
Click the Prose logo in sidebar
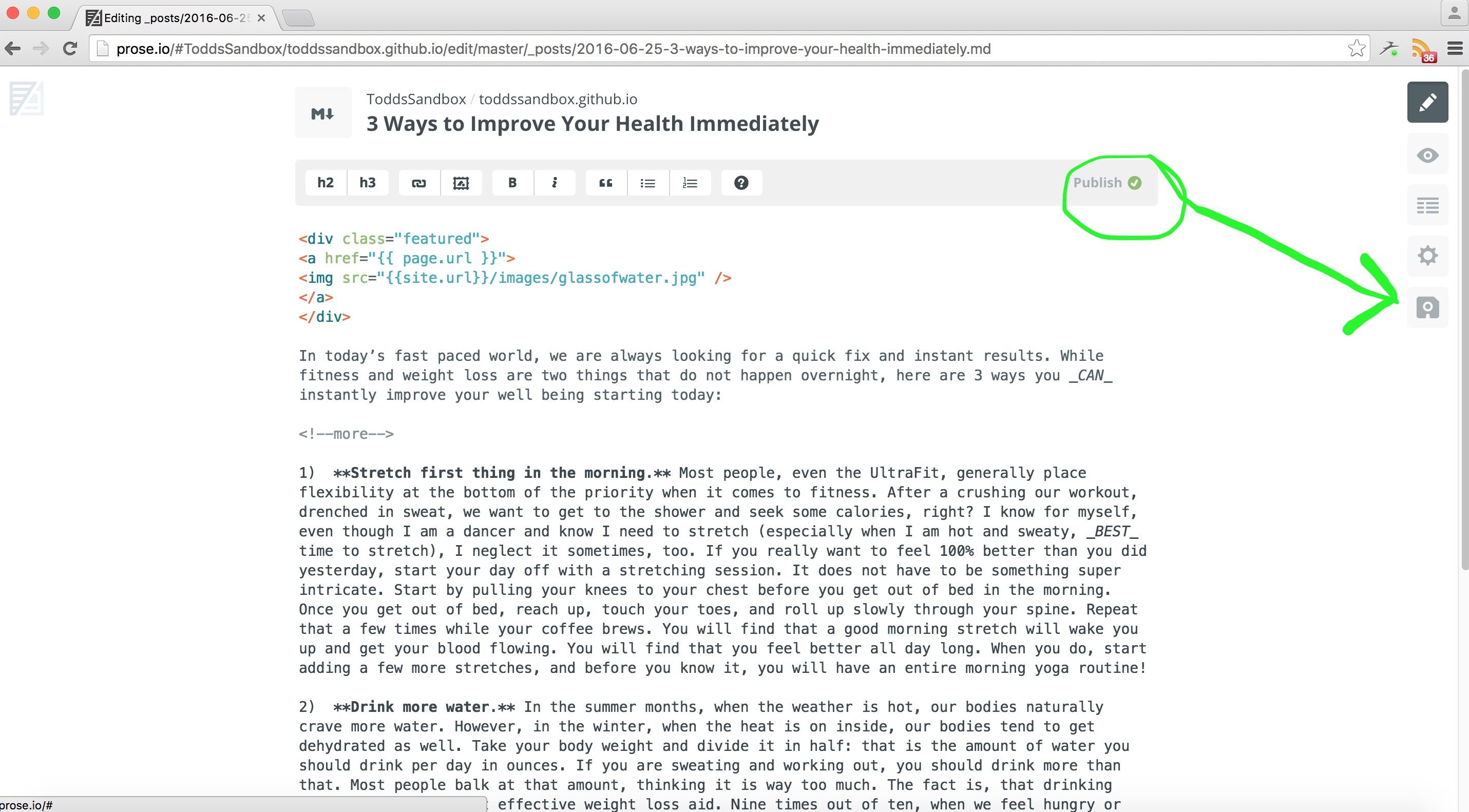tap(26, 98)
